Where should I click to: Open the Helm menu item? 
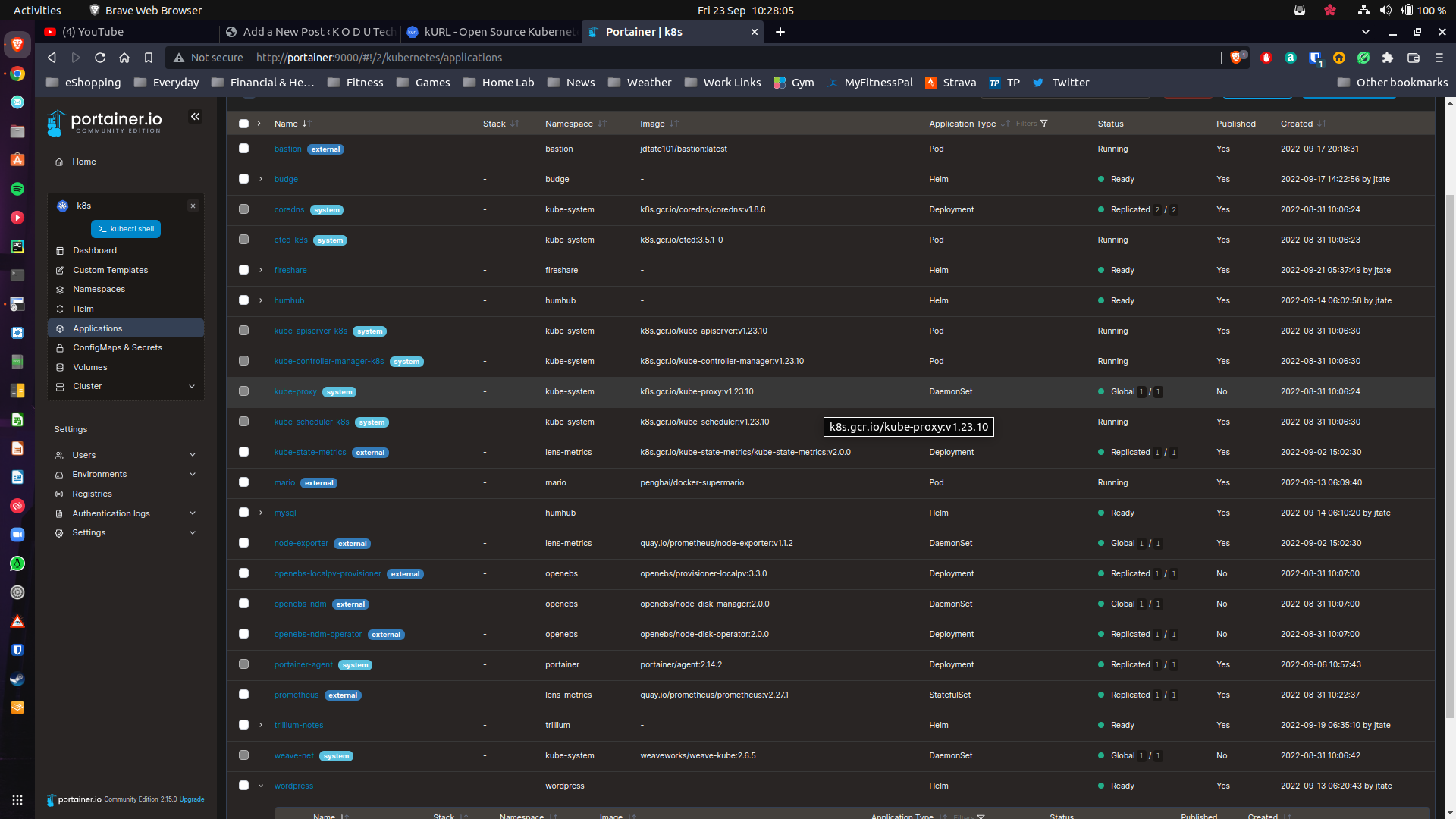[x=126, y=309]
